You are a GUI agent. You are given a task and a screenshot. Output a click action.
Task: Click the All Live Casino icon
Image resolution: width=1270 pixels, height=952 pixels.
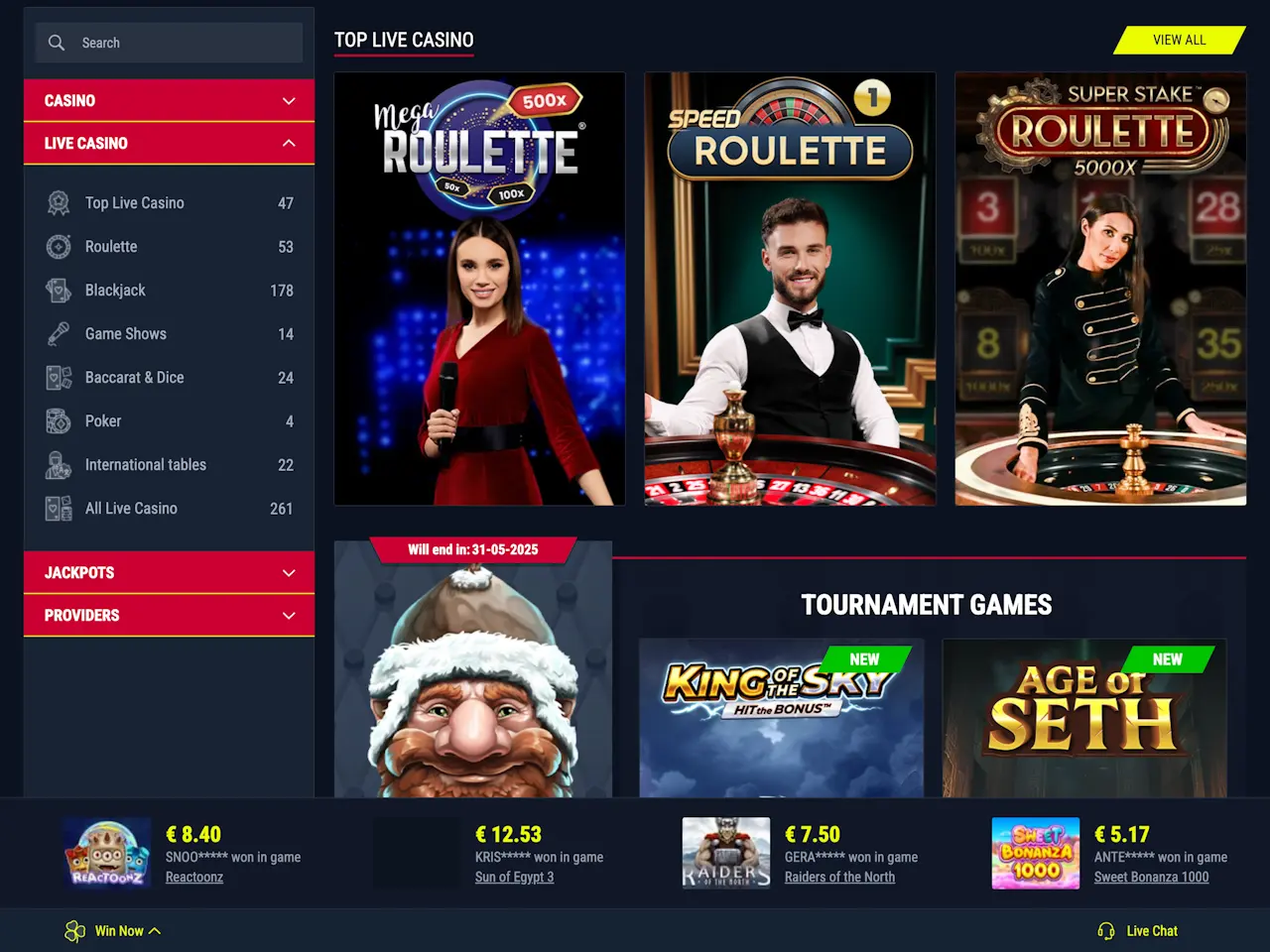[x=59, y=509]
